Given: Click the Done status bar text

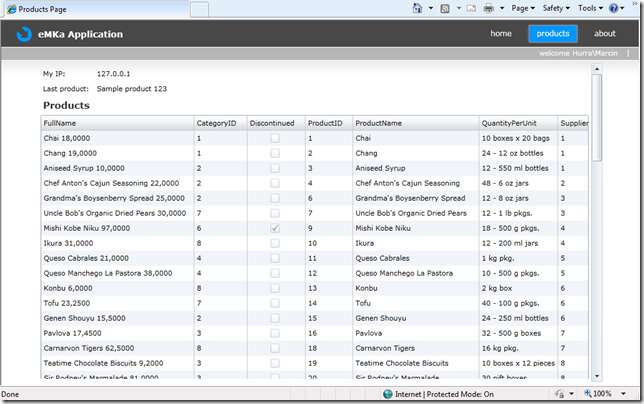Looking at the screenshot, I should 10,394.
